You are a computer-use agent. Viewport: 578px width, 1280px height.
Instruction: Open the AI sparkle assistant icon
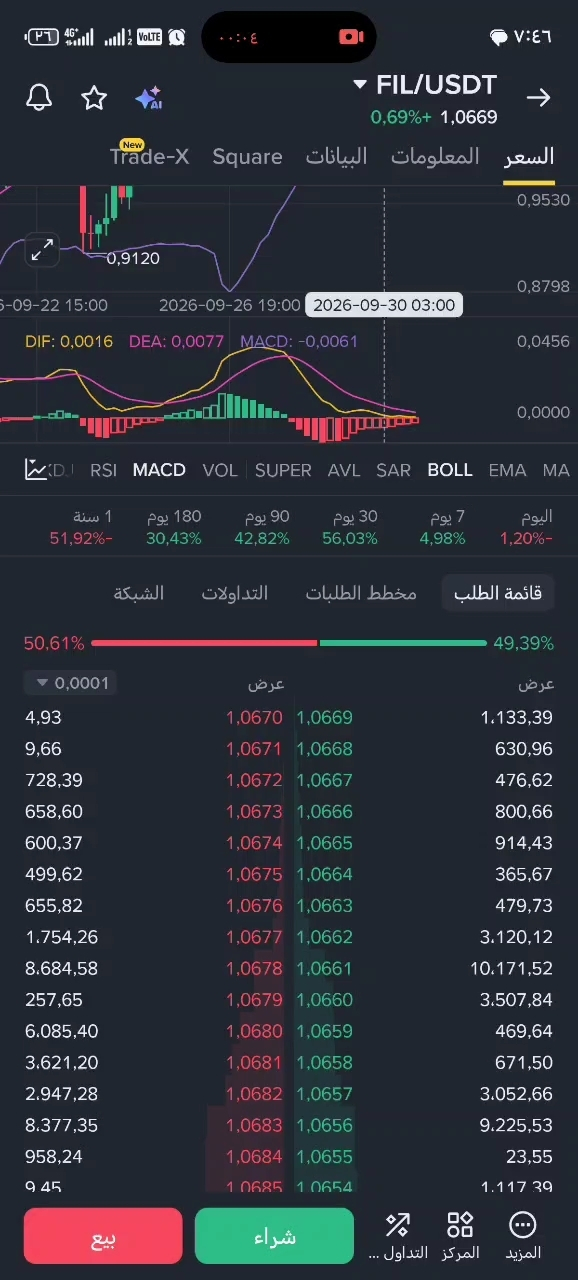(148, 98)
